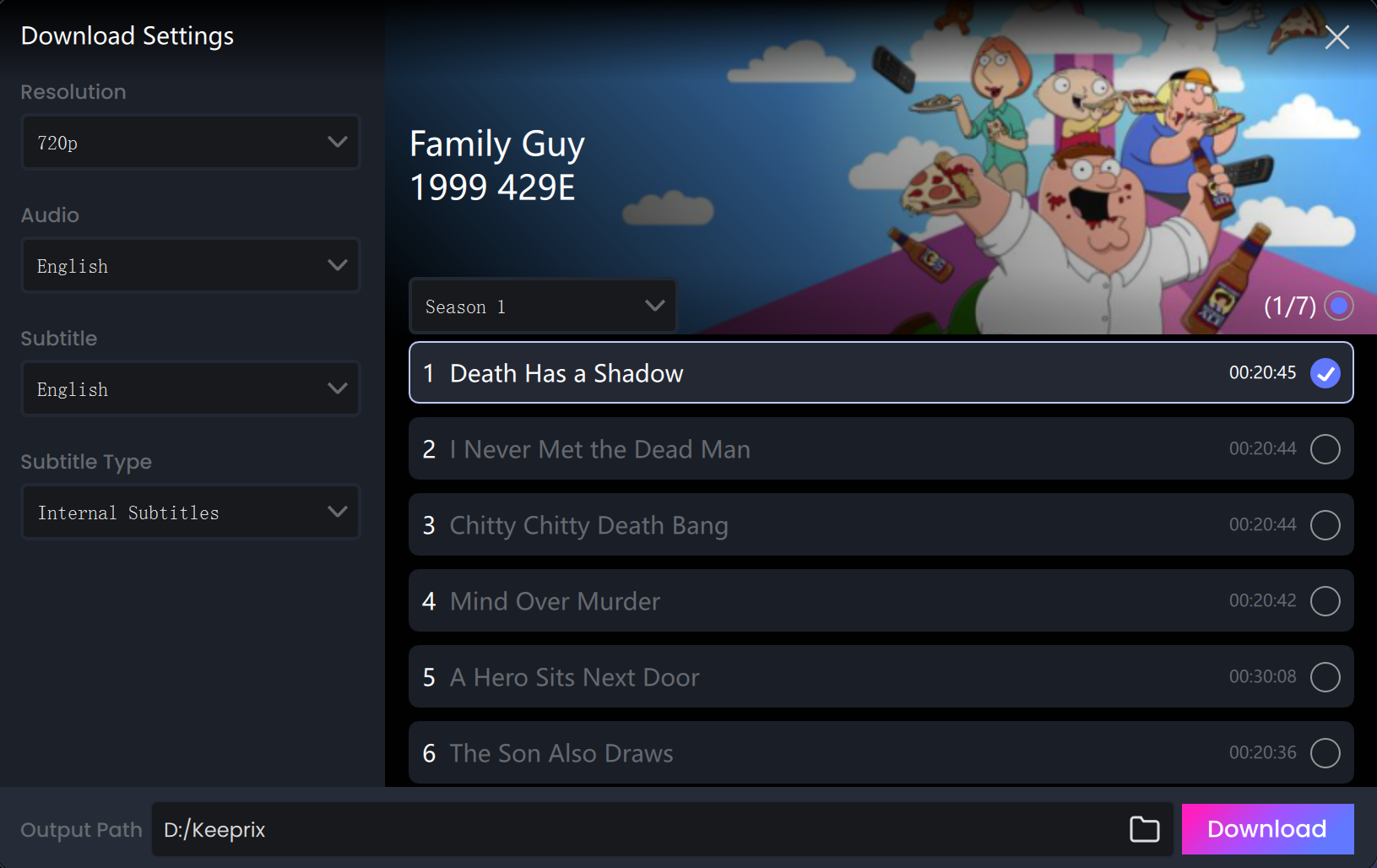Click the Download button

1267,829
